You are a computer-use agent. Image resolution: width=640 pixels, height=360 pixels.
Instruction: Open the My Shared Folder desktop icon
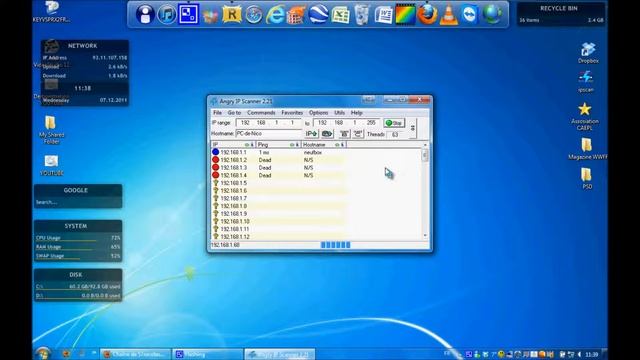51,130
